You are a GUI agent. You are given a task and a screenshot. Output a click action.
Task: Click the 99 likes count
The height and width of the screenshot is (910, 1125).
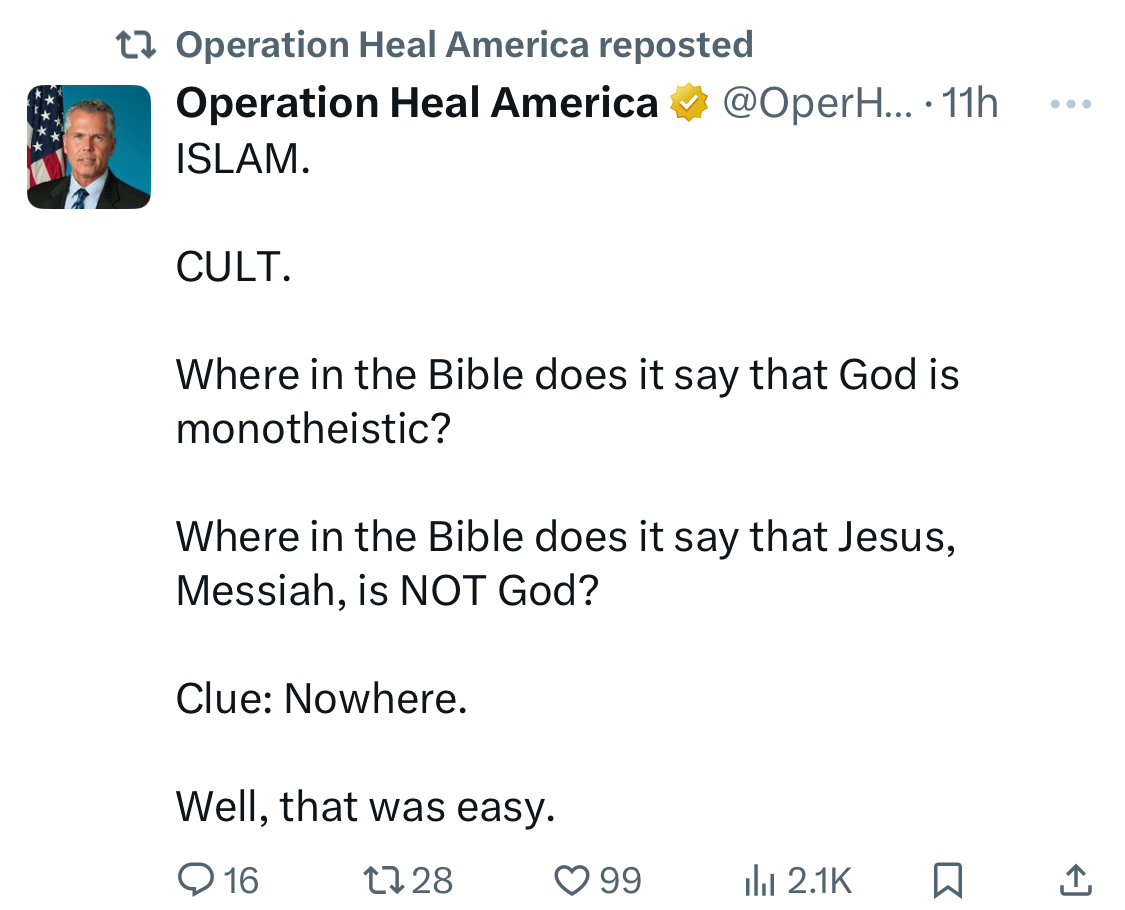point(620,880)
